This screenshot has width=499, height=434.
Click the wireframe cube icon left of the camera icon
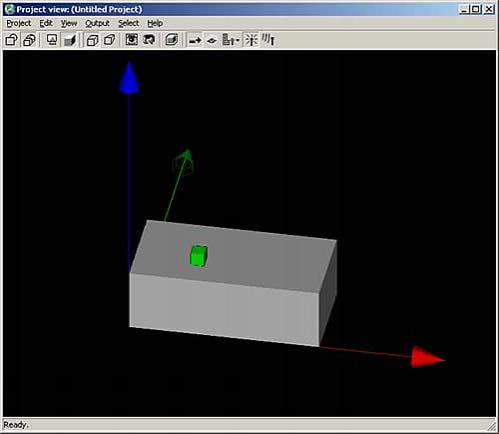coord(109,40)
